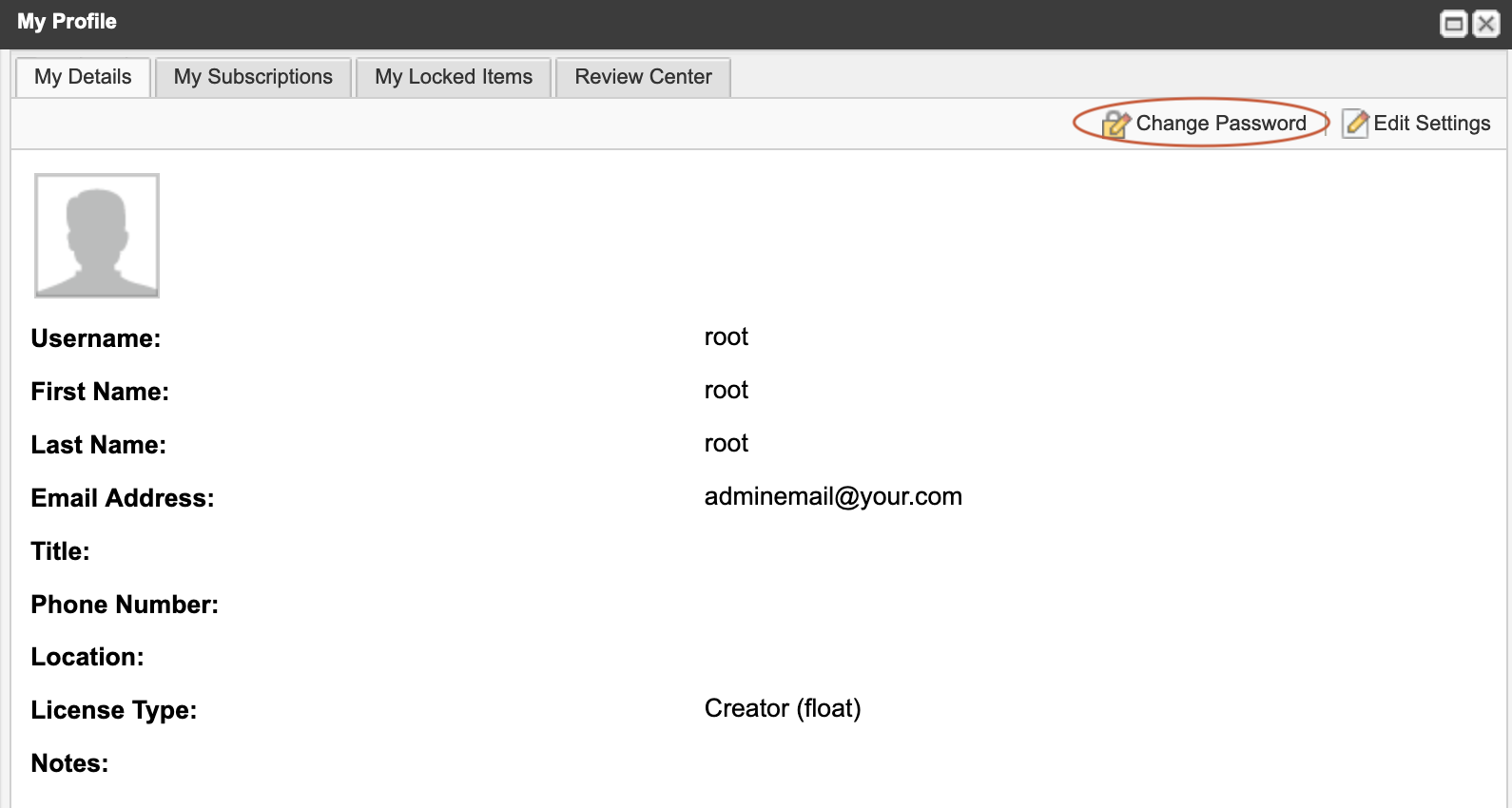Click the Last Name value root
This screenshot has width=1512, height=808.
[727, 443]
